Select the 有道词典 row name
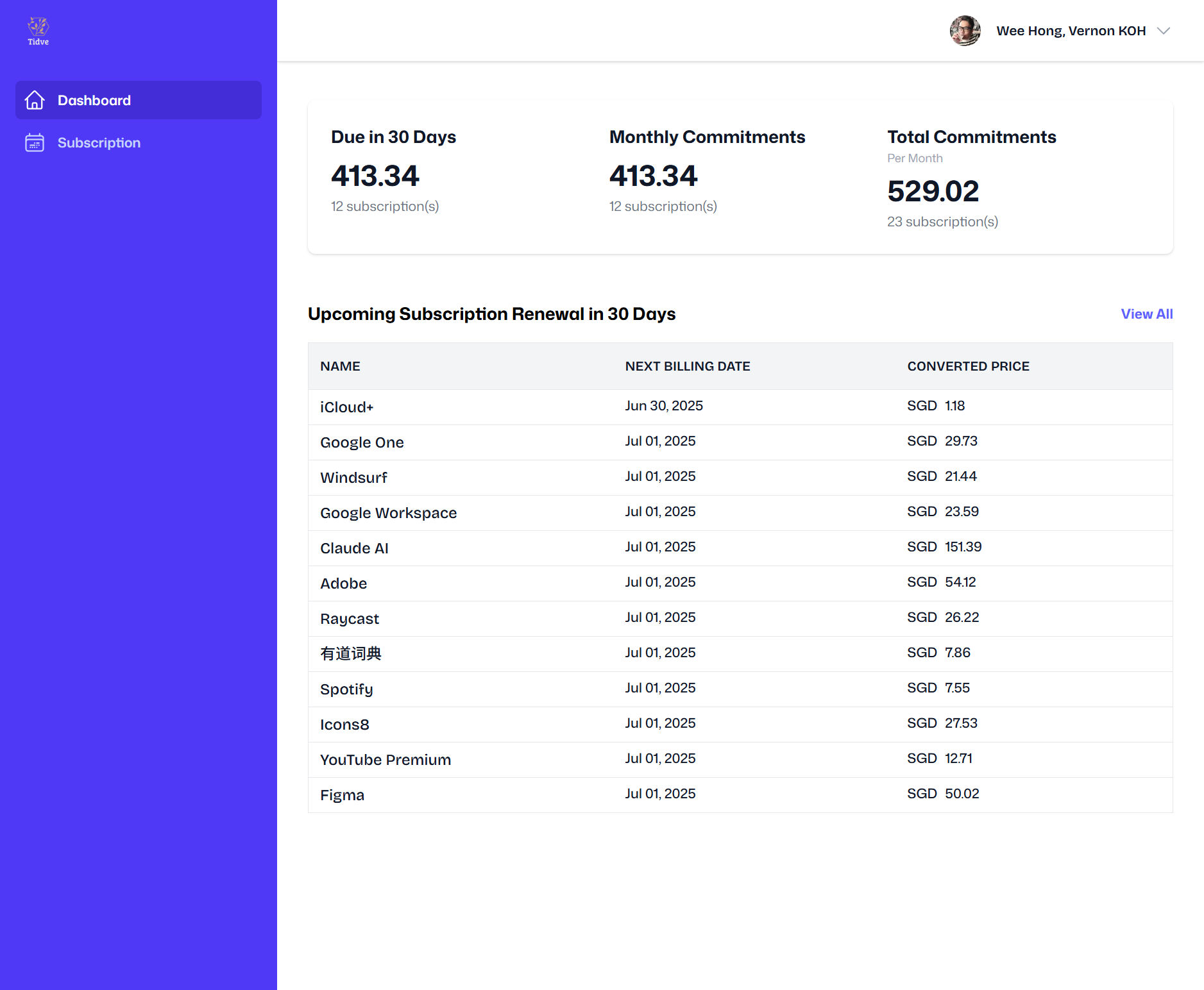 tap(351, 653)
